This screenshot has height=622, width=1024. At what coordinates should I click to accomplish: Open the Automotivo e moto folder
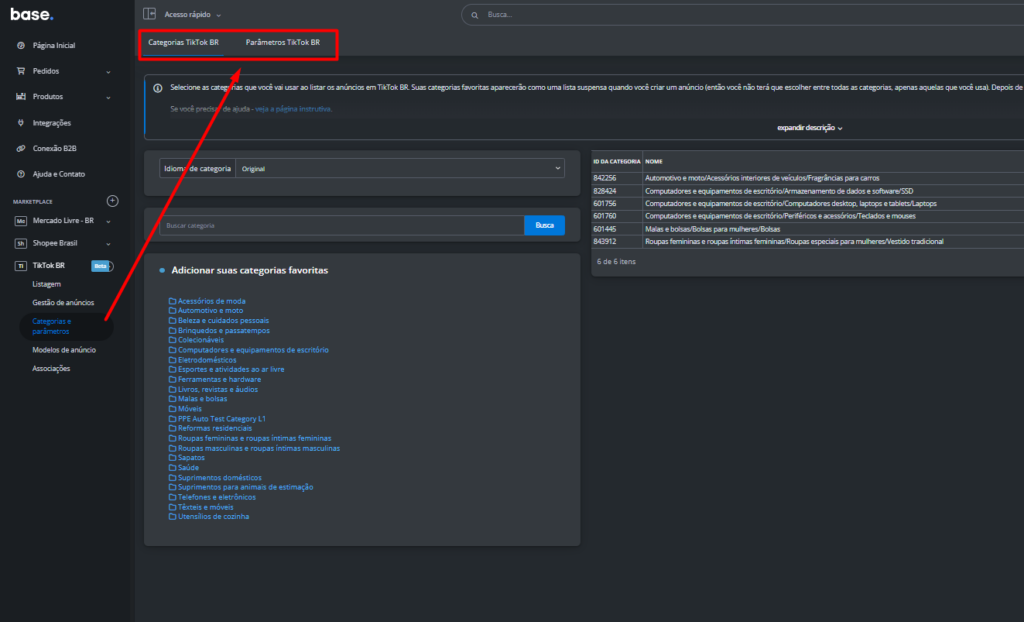click(206, 310)
